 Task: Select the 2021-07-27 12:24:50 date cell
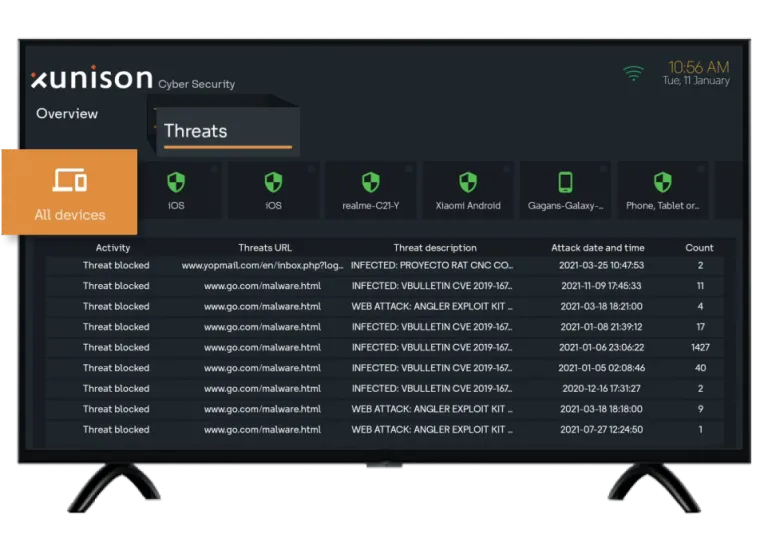(x=601, y=430)
